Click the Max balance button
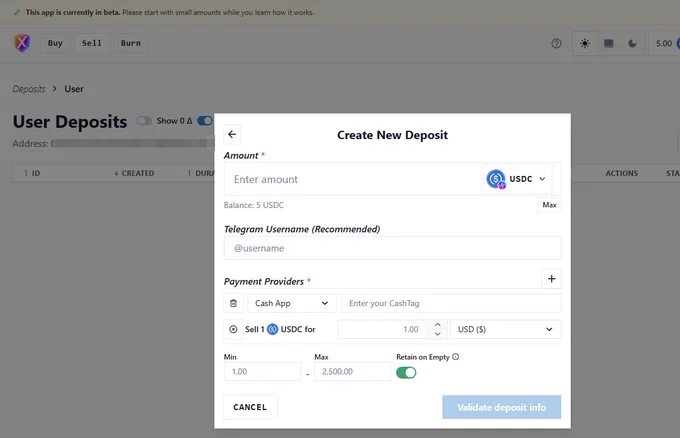 tap(549, 205)
